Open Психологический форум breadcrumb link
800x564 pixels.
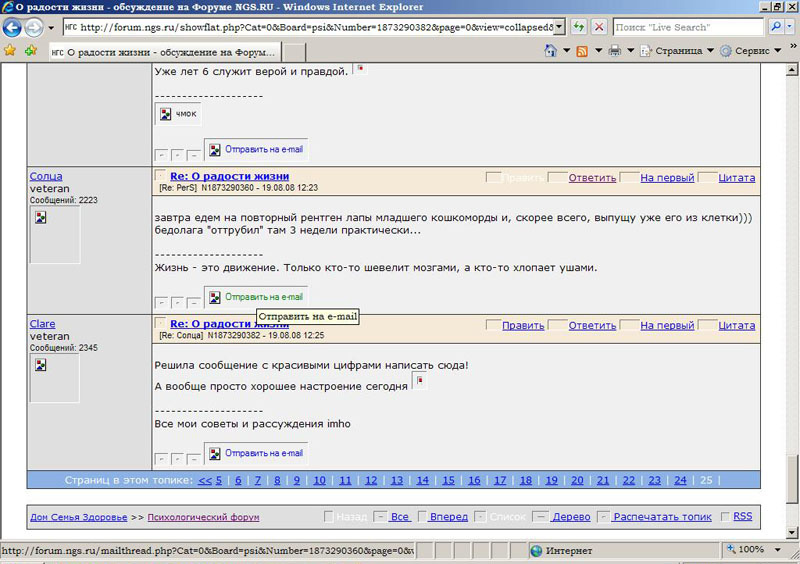coord(202,517)
